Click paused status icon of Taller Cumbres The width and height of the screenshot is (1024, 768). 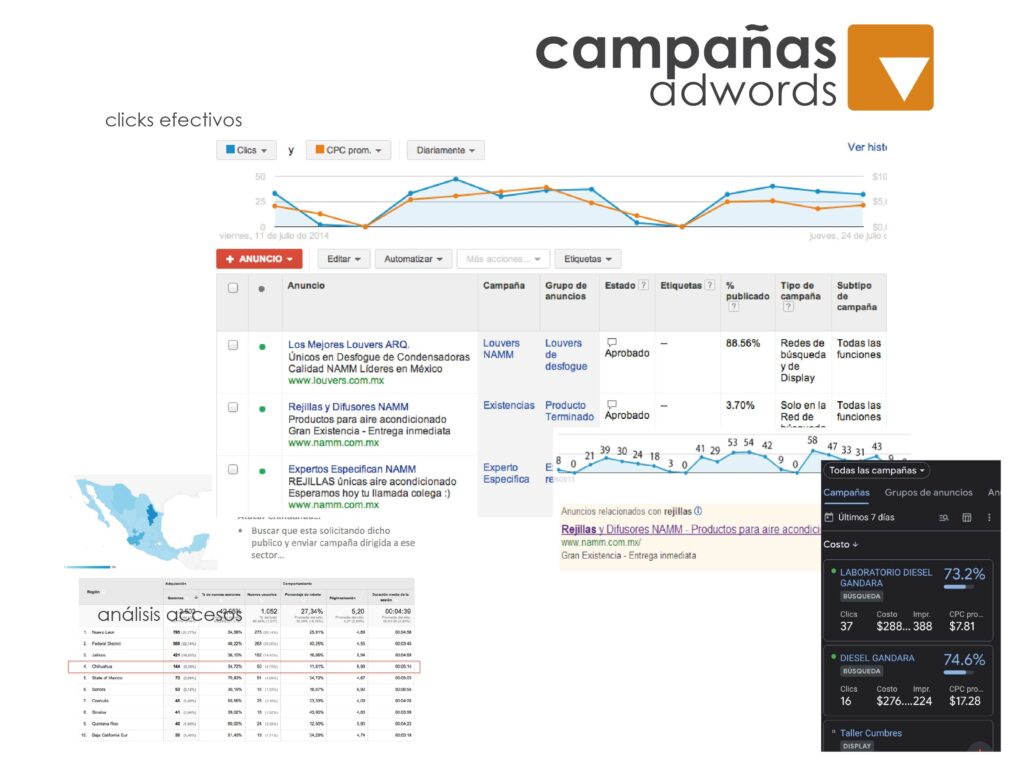pyautogui.click(x=833, y=732)
